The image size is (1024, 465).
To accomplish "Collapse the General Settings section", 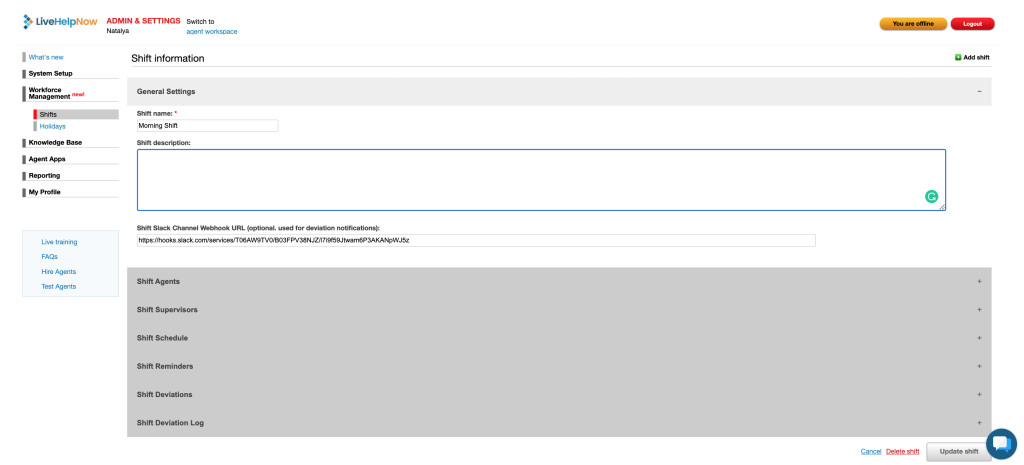I will pyautogui.click(x=979, y=91).
